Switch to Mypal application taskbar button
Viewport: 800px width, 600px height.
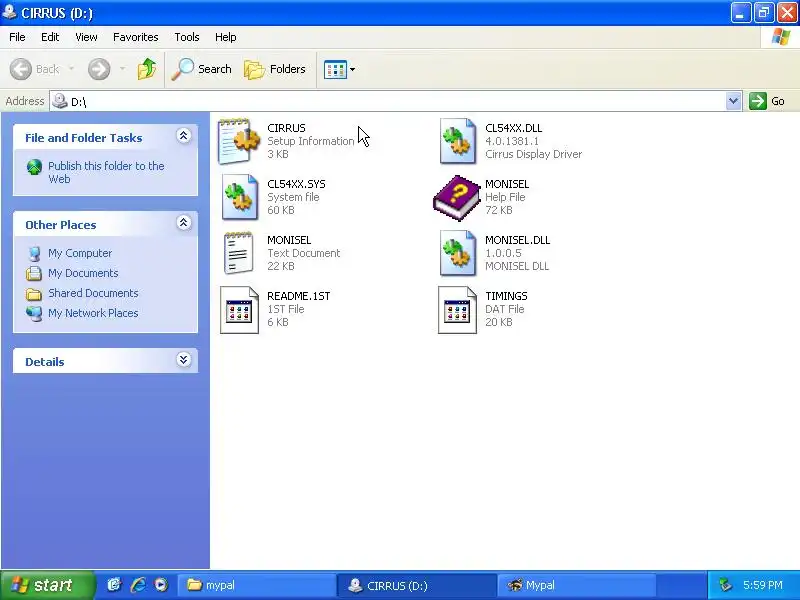click(x=577, y=585)
